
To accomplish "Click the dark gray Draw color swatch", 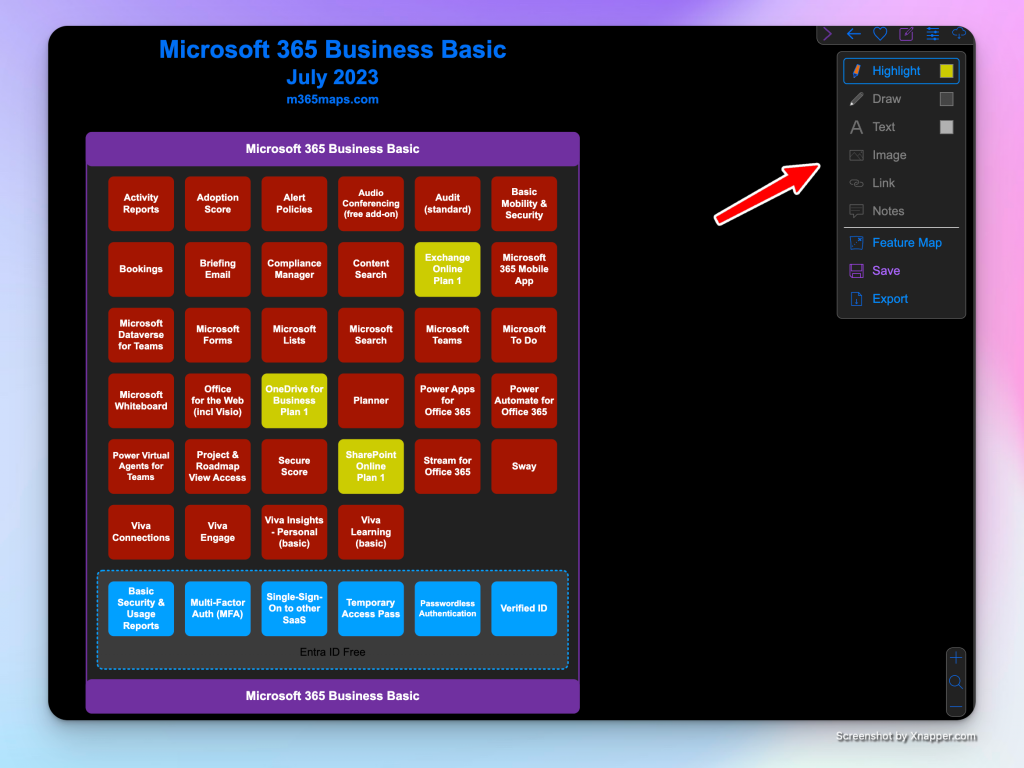I will [x=946, y=99].
